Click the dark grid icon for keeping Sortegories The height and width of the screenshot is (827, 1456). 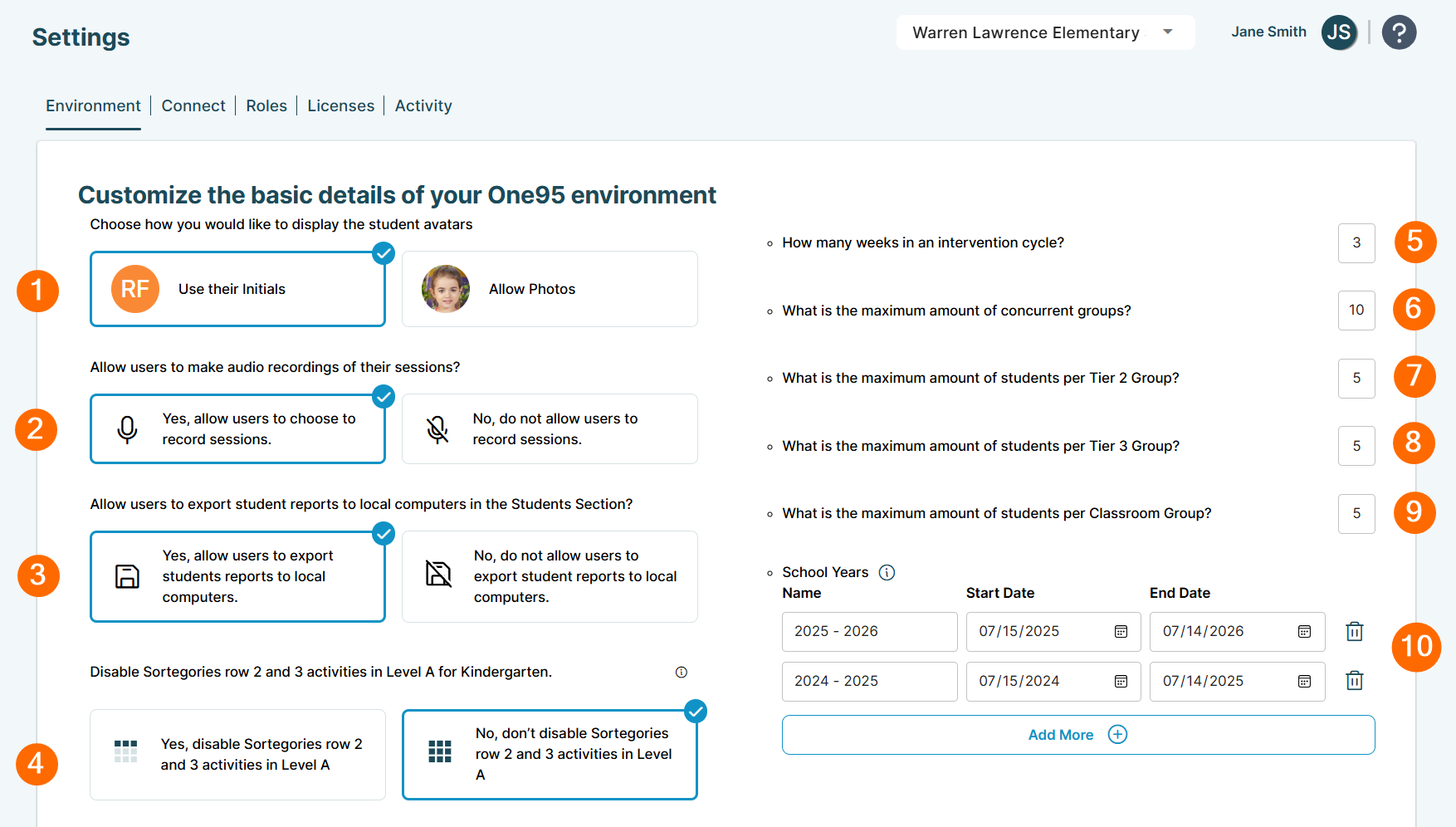coord(440,751)
